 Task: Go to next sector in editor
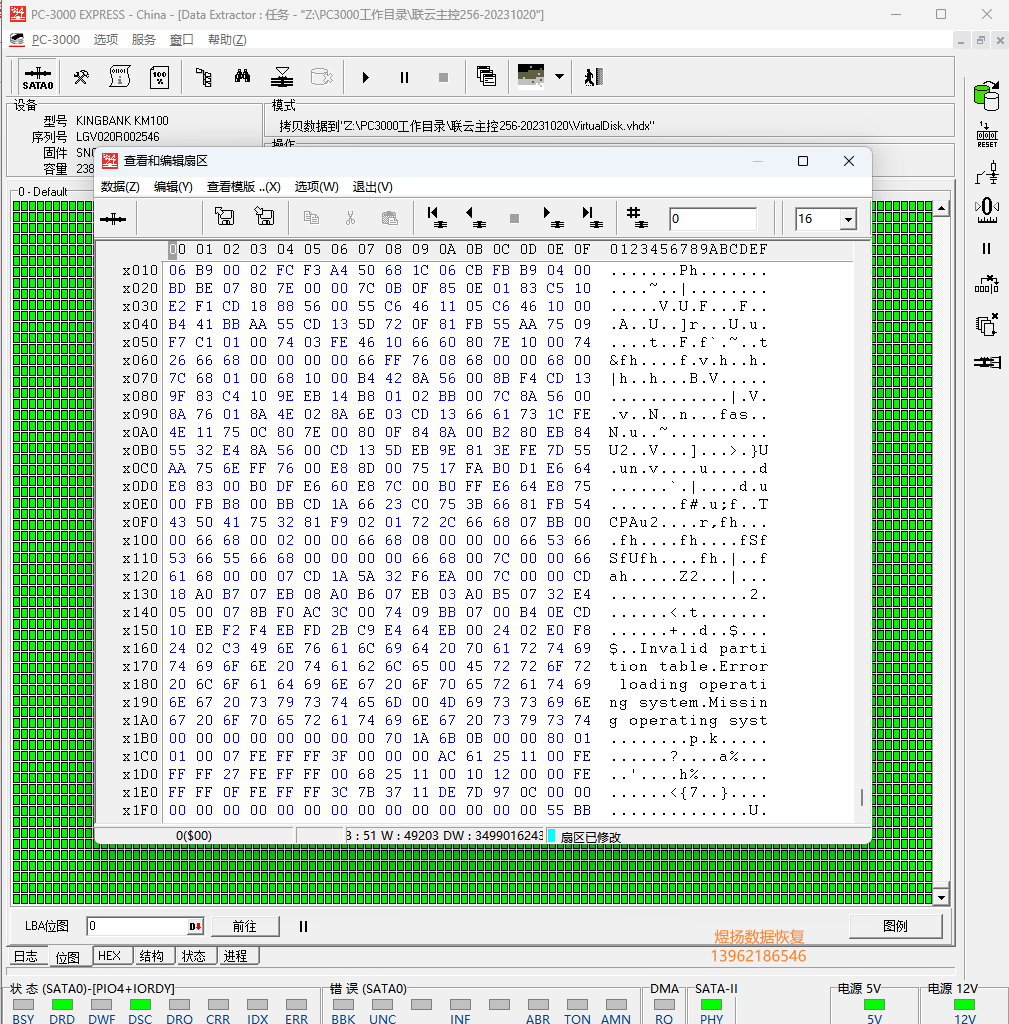coord(553,217)
